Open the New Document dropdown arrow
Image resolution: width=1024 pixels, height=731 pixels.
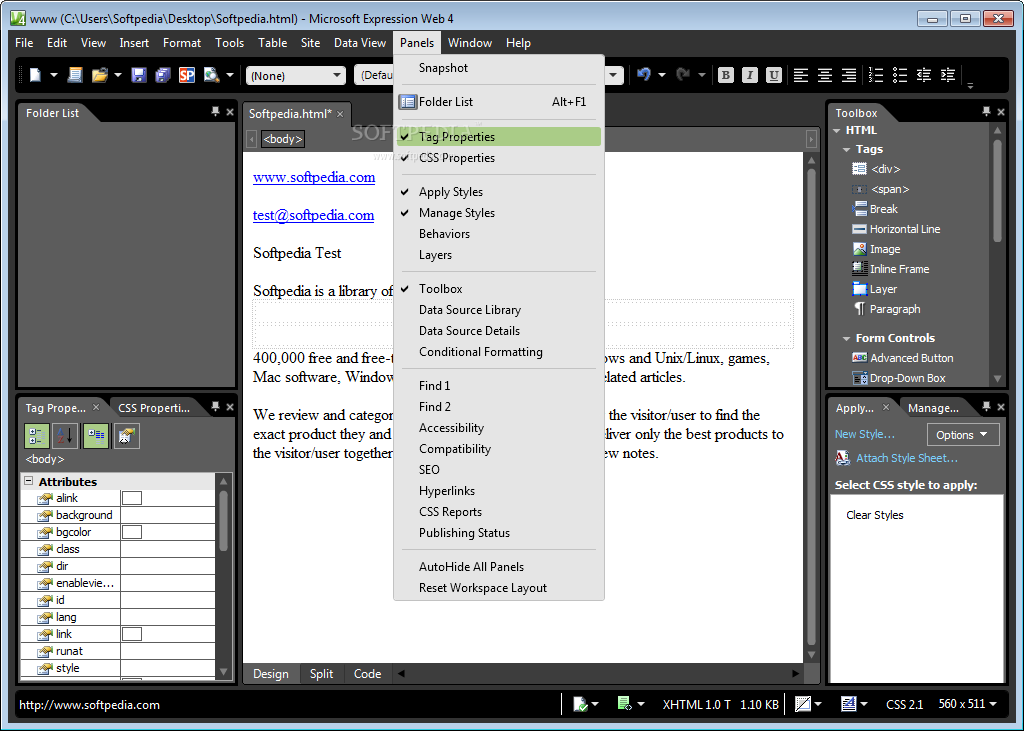click(x=54, y=75)
